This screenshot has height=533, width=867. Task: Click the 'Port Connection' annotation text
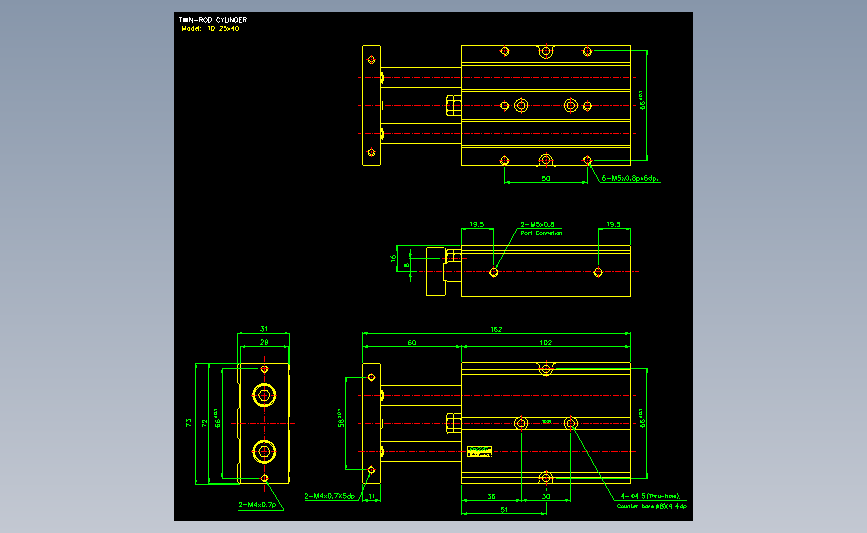click(541, 233)
